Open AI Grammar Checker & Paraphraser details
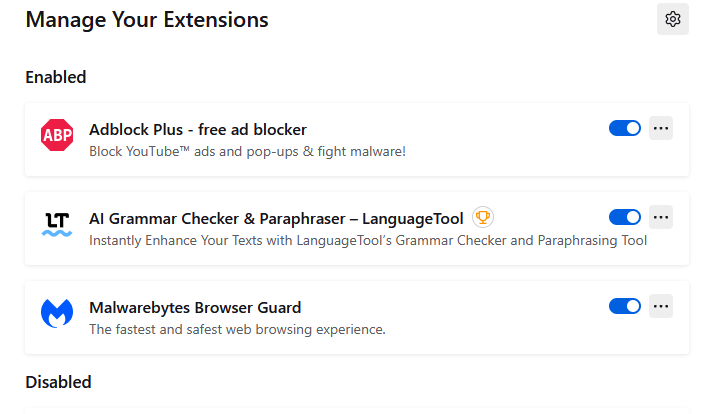Screen dimensions: 725x414 [276, 218]
